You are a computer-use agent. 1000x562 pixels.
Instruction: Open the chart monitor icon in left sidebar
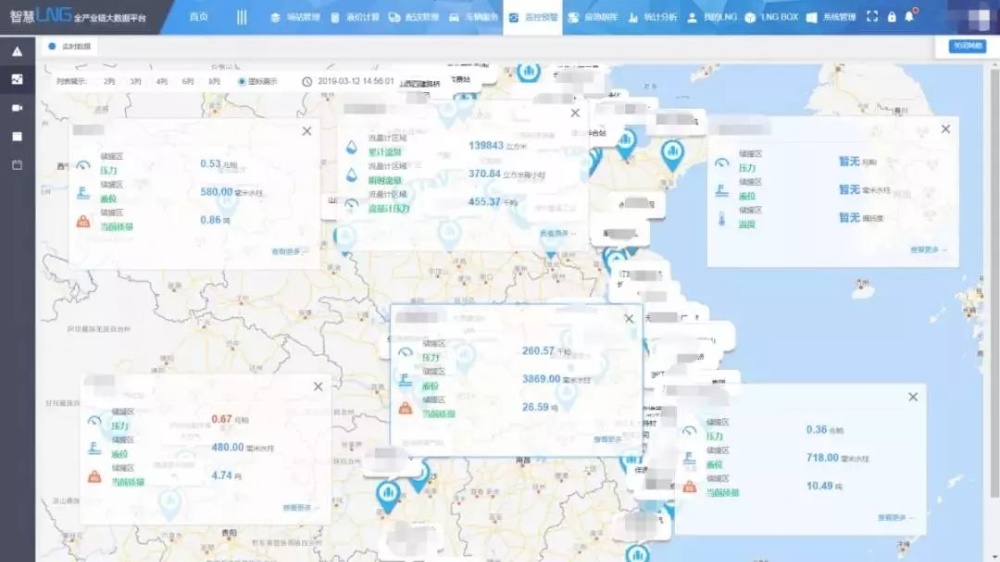click(17, 79)
